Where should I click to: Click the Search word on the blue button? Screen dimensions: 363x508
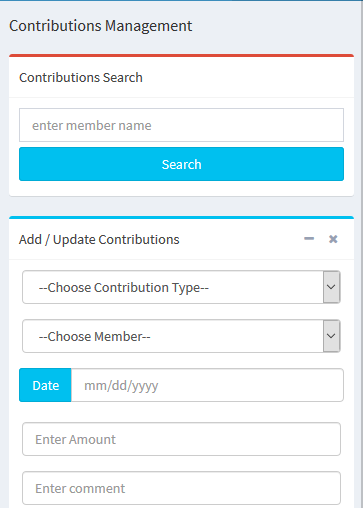click(x=181, y=164)
